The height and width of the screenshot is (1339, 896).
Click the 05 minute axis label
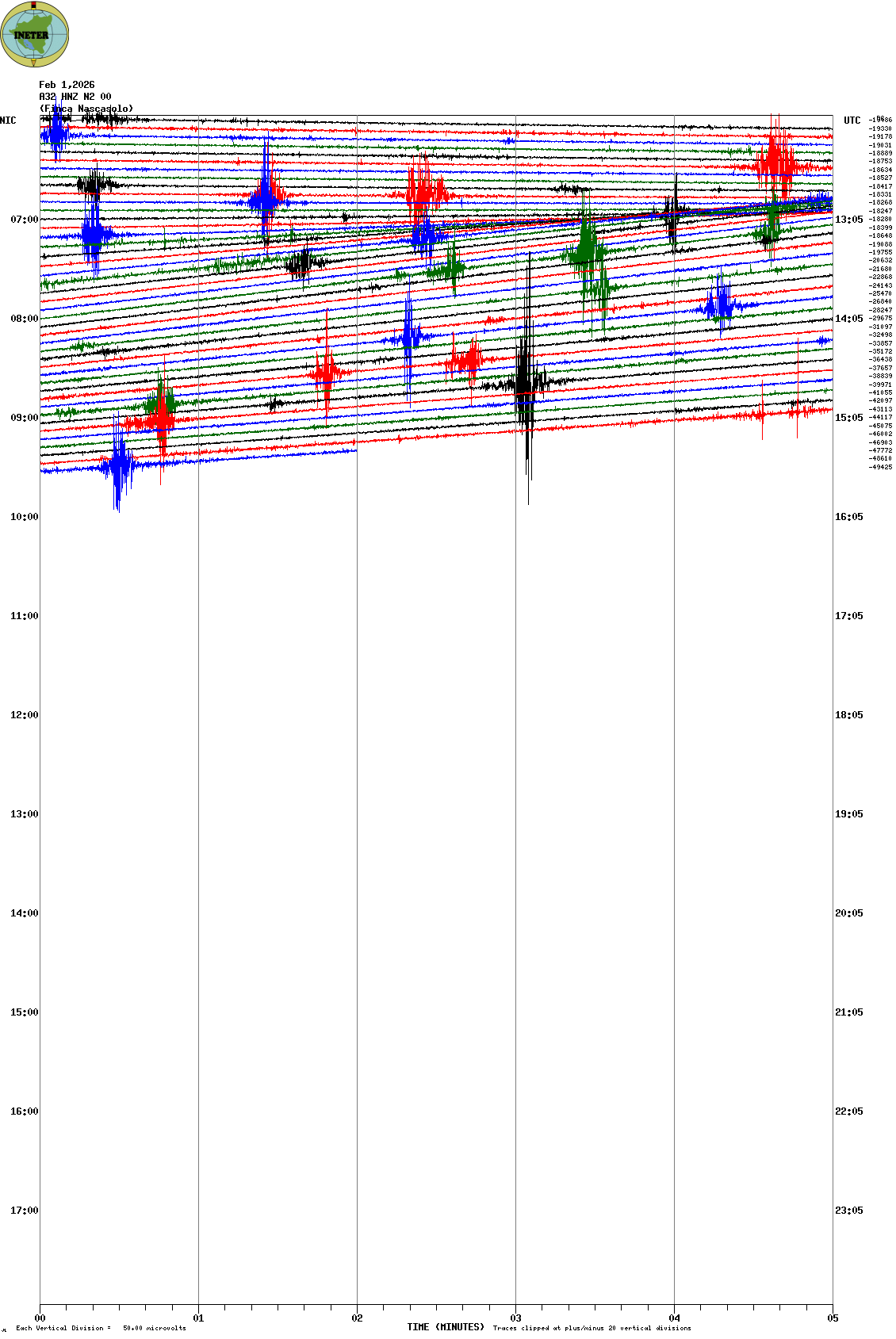point(833,1318)
